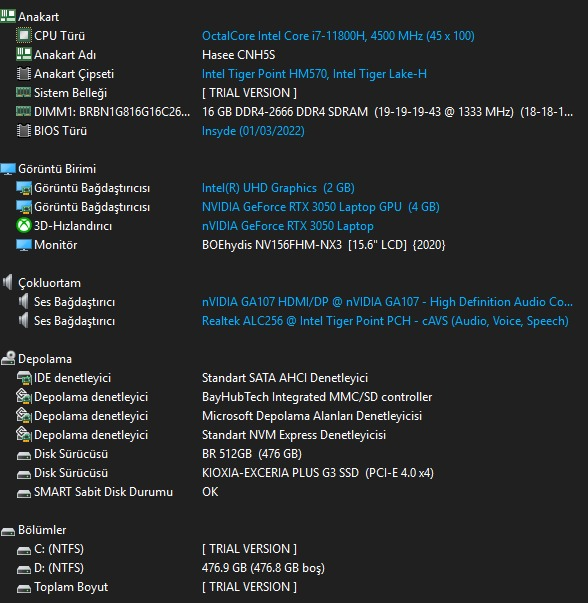Select Standart SATA AHCI Denetleyici value
The width and height of the screenshot is (588, 603).
click(285, 378)
